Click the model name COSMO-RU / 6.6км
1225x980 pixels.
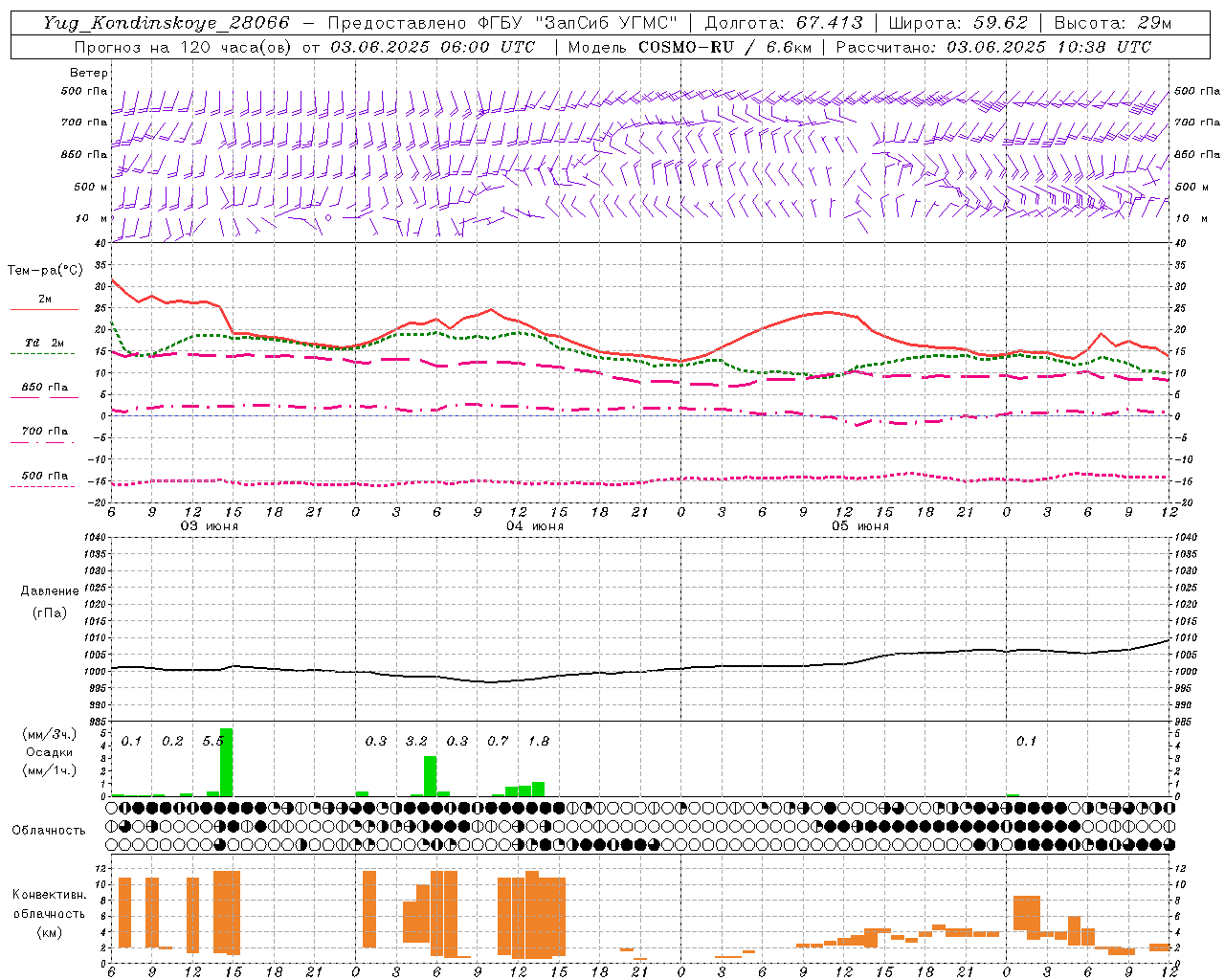[725, 47]
